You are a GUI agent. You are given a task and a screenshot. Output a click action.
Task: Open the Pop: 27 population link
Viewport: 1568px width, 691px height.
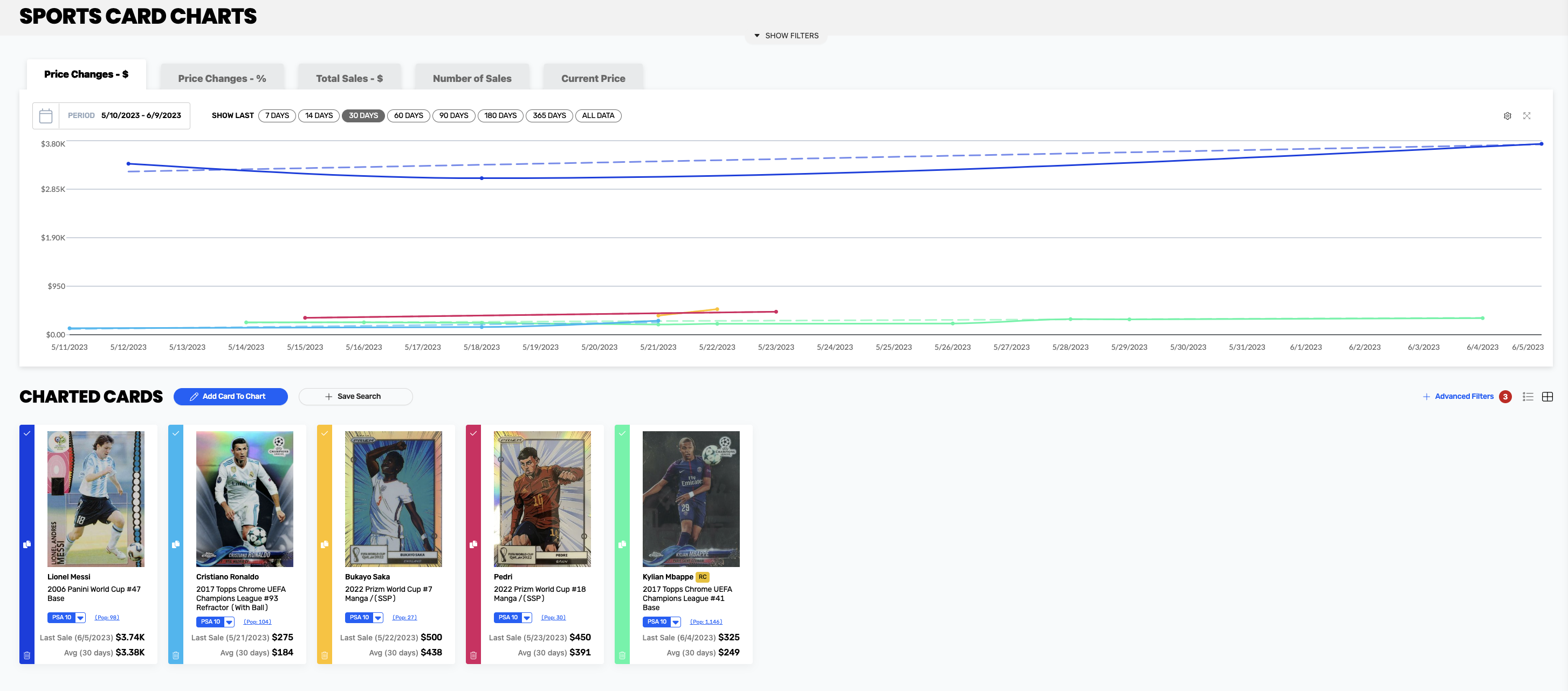point(405,617)
